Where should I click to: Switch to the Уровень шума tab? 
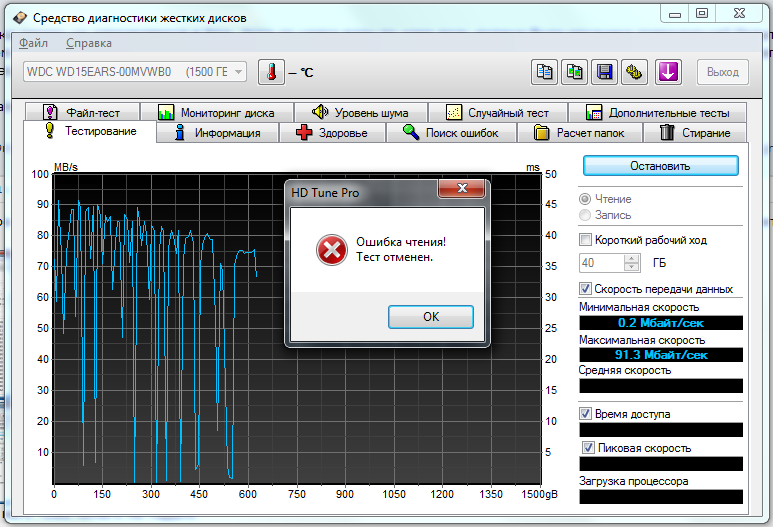pyautogui.click(x=361, y=112)
